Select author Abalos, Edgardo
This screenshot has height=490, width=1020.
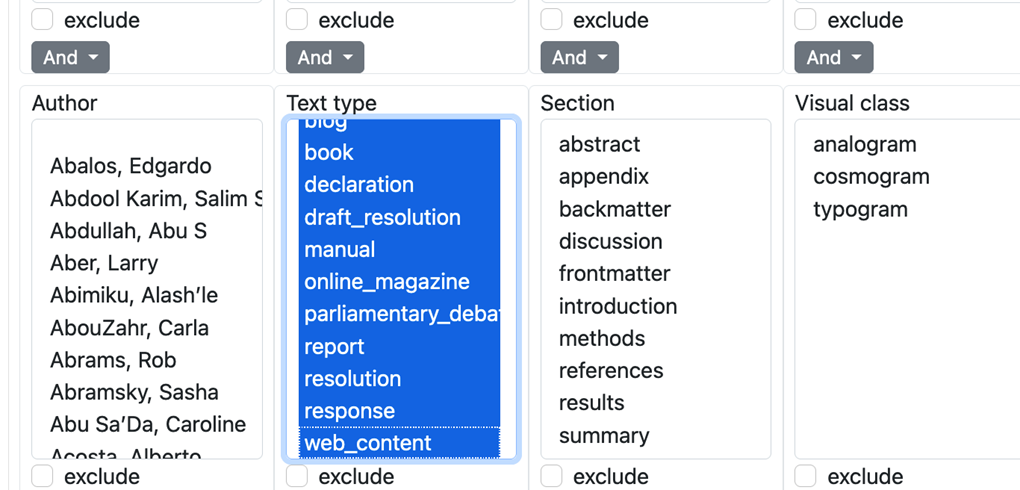coord(130,166)
